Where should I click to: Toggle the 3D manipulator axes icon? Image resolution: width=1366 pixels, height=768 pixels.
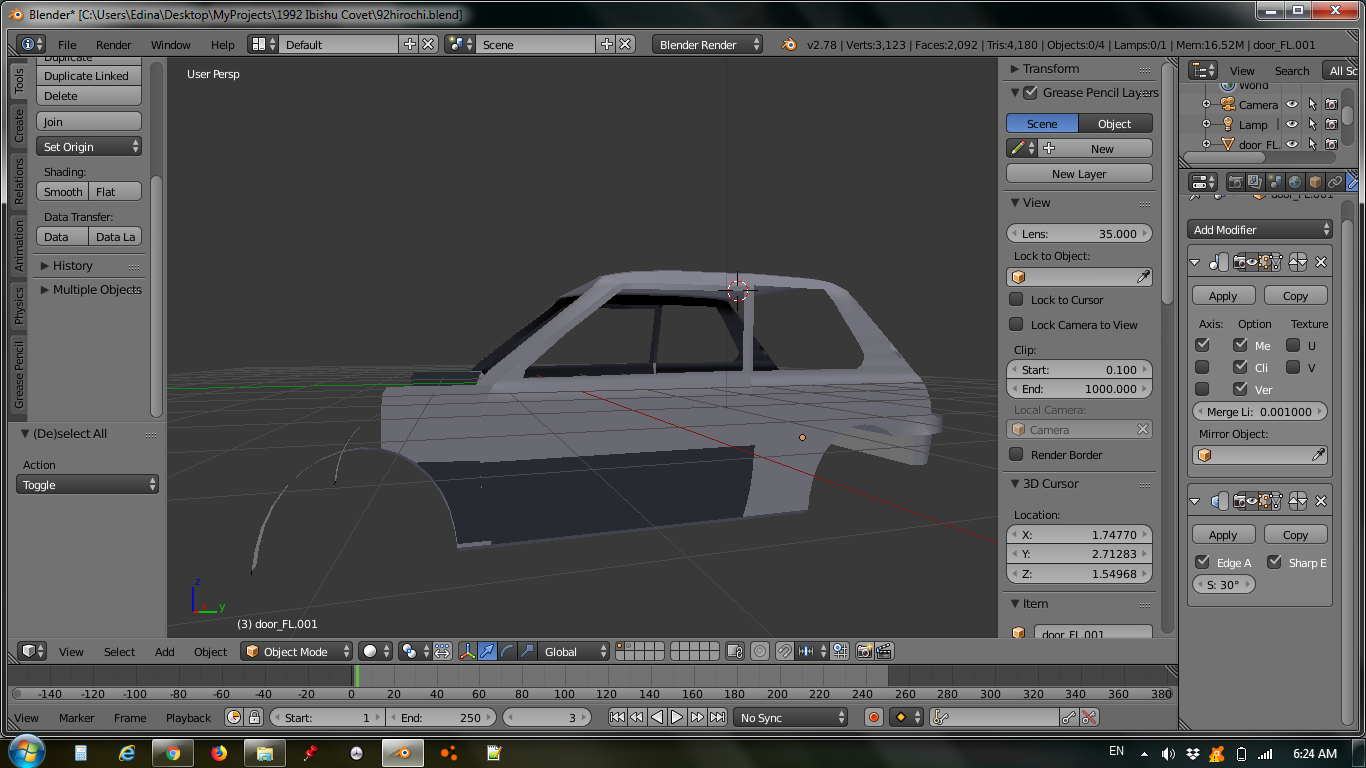467,651
